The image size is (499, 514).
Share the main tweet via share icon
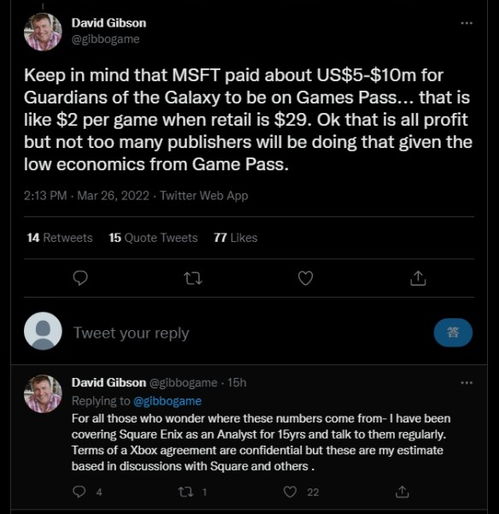418,278
